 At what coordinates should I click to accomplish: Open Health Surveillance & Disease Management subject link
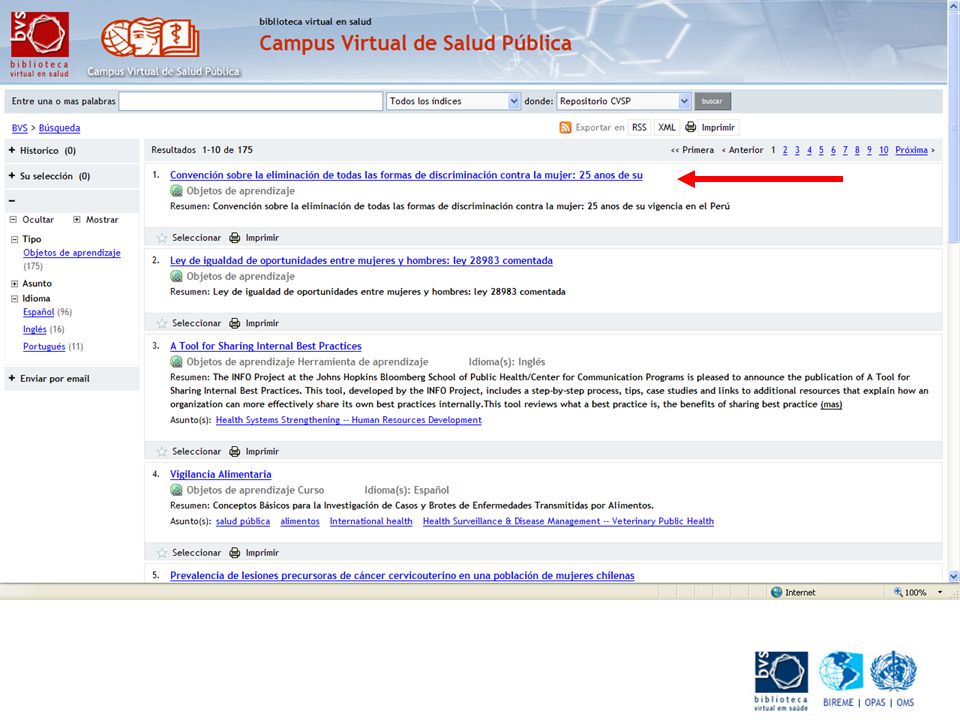568,521
